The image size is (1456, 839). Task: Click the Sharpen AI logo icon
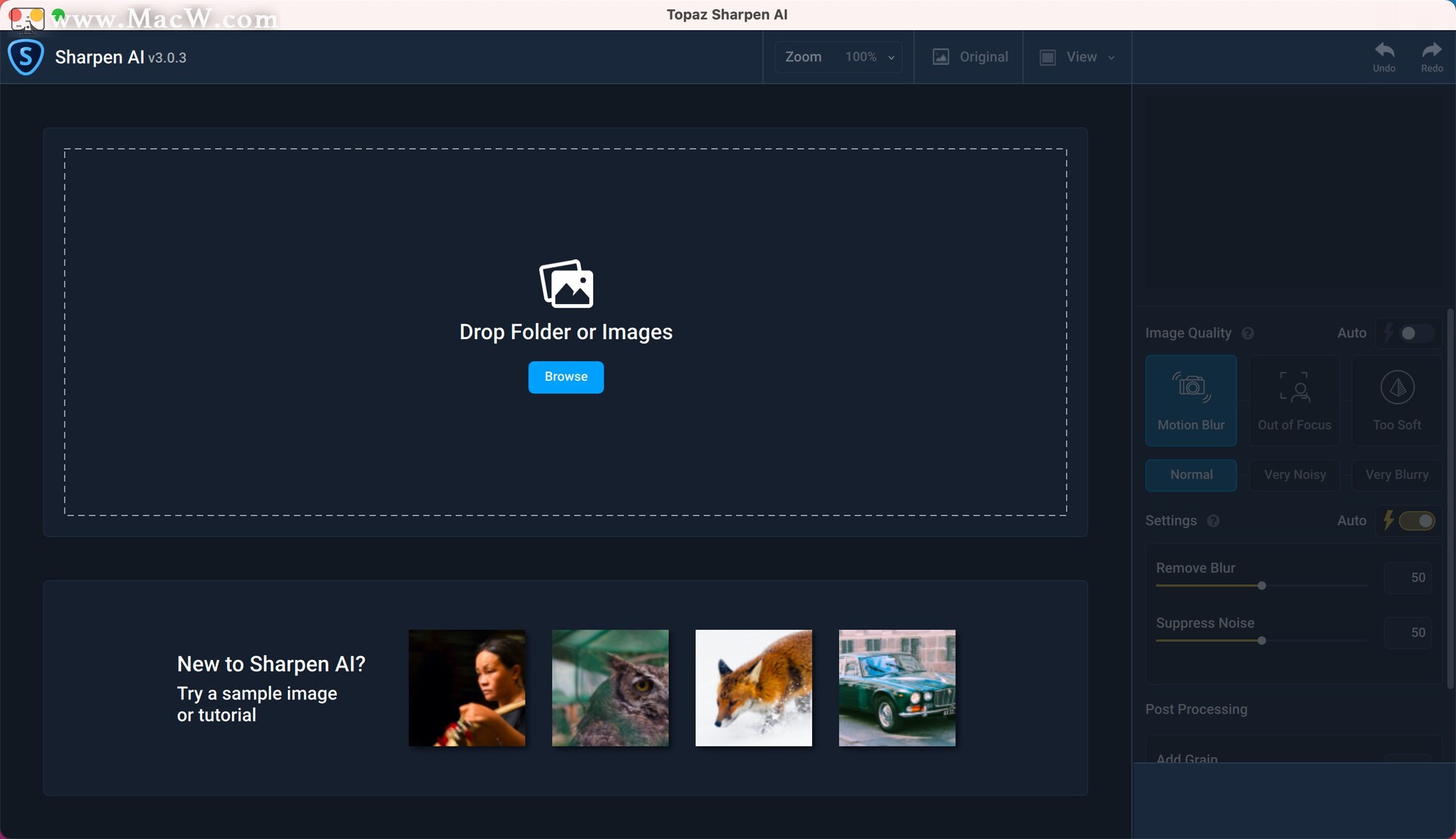pyautogui.click(x=24, y=57)
